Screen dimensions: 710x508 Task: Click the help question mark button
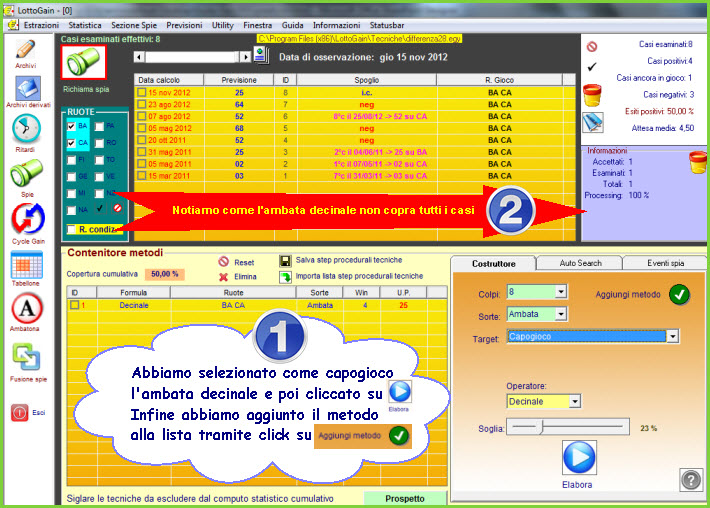pyautogui.click(x=691, y=479)
